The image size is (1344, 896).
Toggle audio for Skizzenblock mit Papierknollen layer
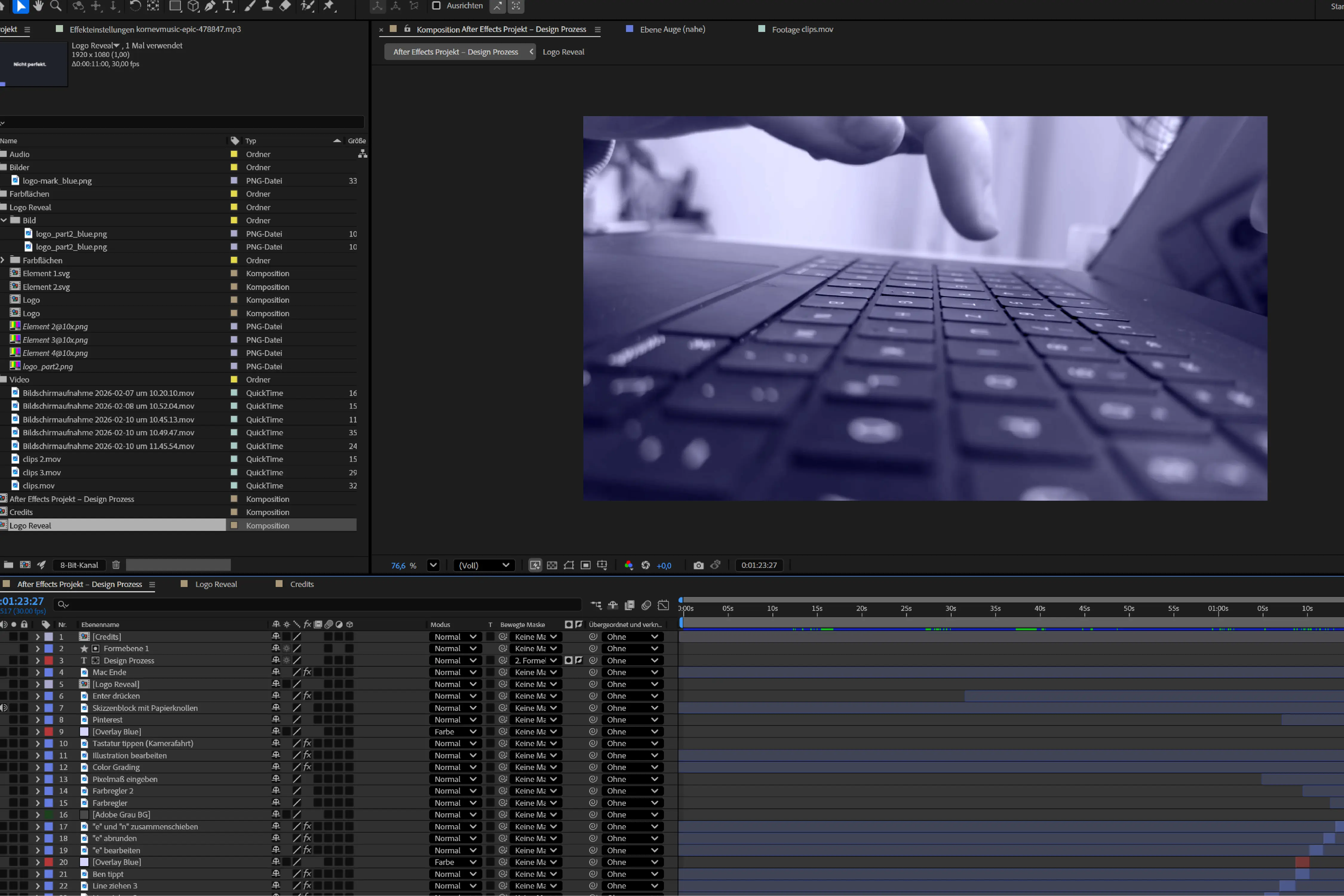pos(3,708)
